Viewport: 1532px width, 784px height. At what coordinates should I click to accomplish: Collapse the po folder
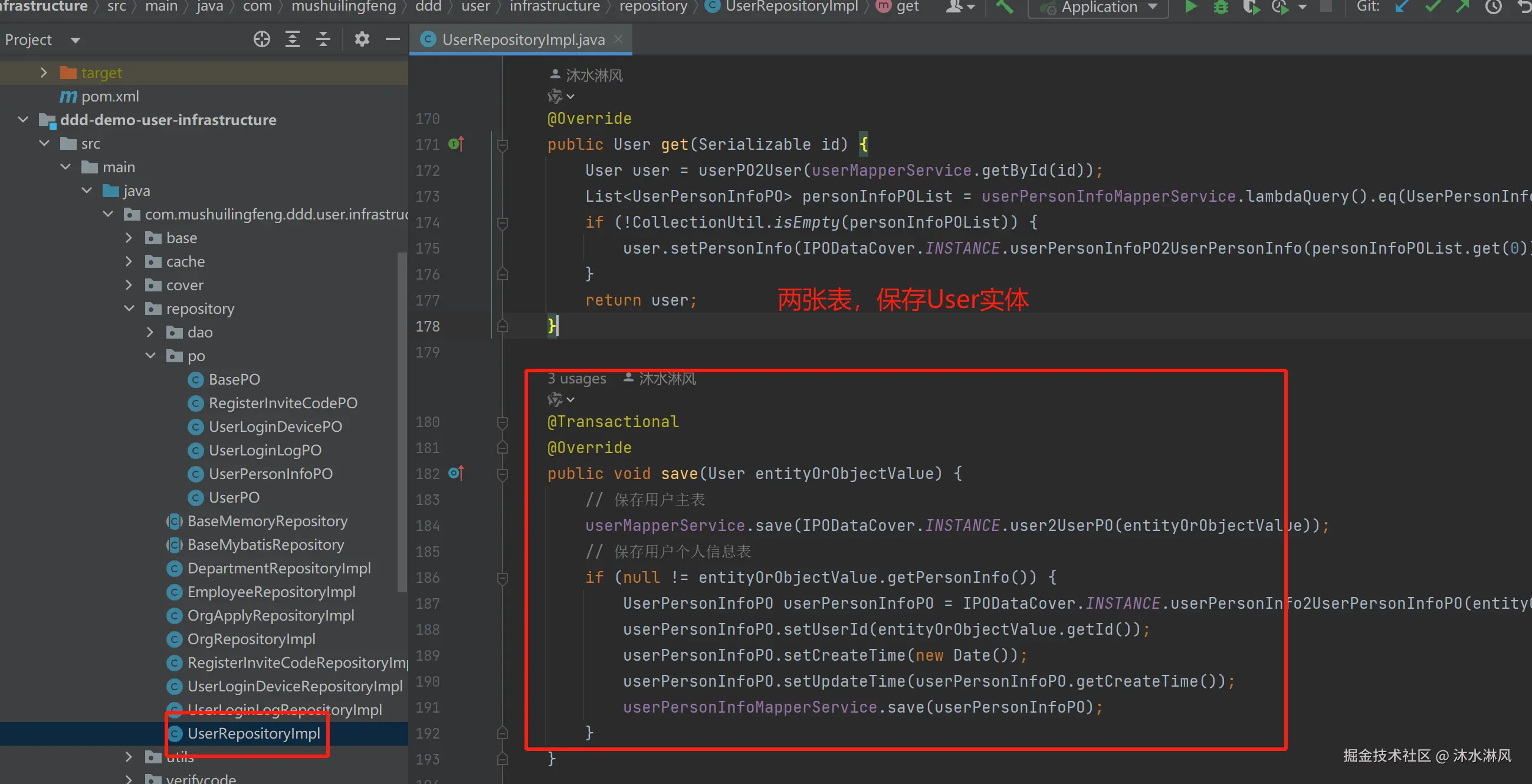[150, 356]
